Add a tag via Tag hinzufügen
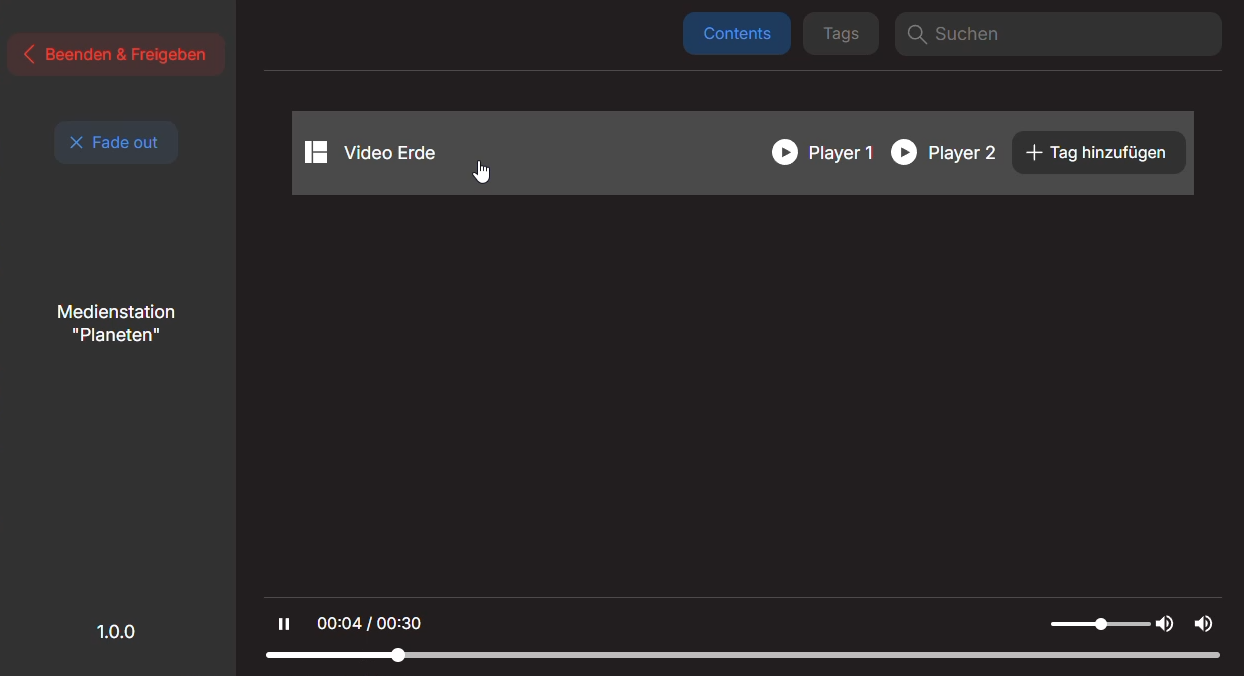1244x676 pixels. (1098, 152)
